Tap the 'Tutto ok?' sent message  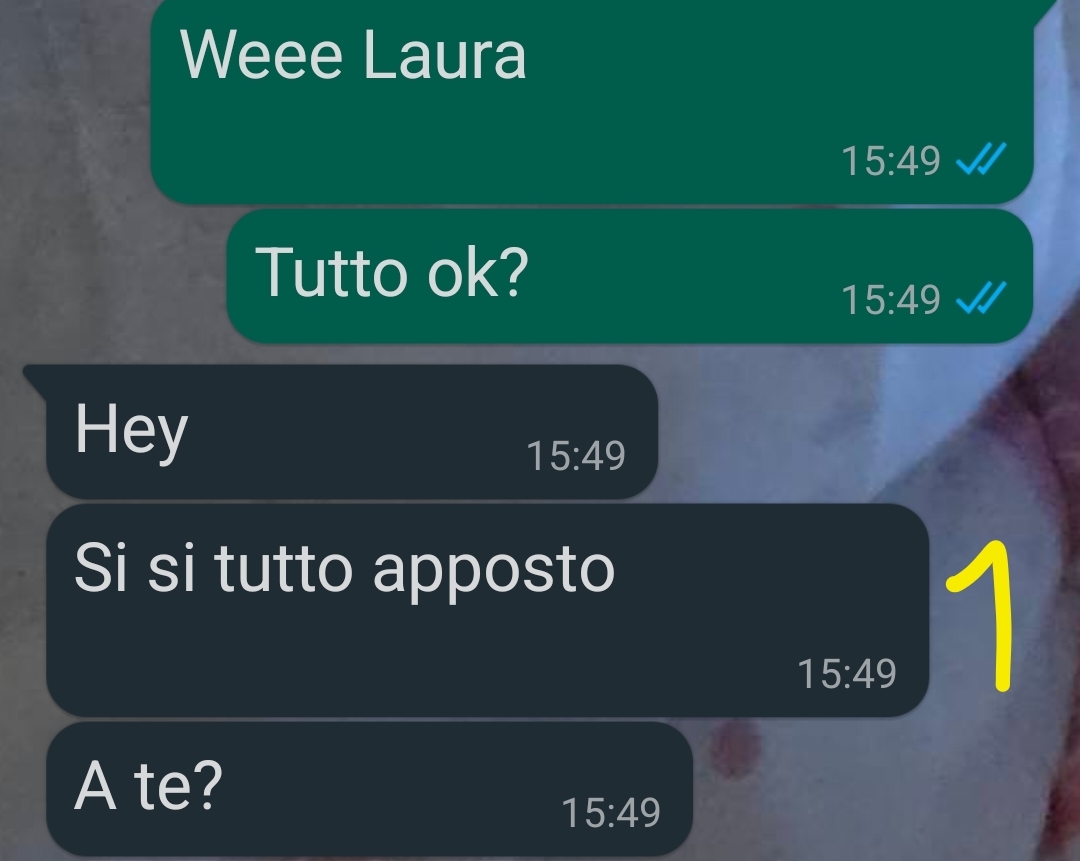tap(630, 276)
